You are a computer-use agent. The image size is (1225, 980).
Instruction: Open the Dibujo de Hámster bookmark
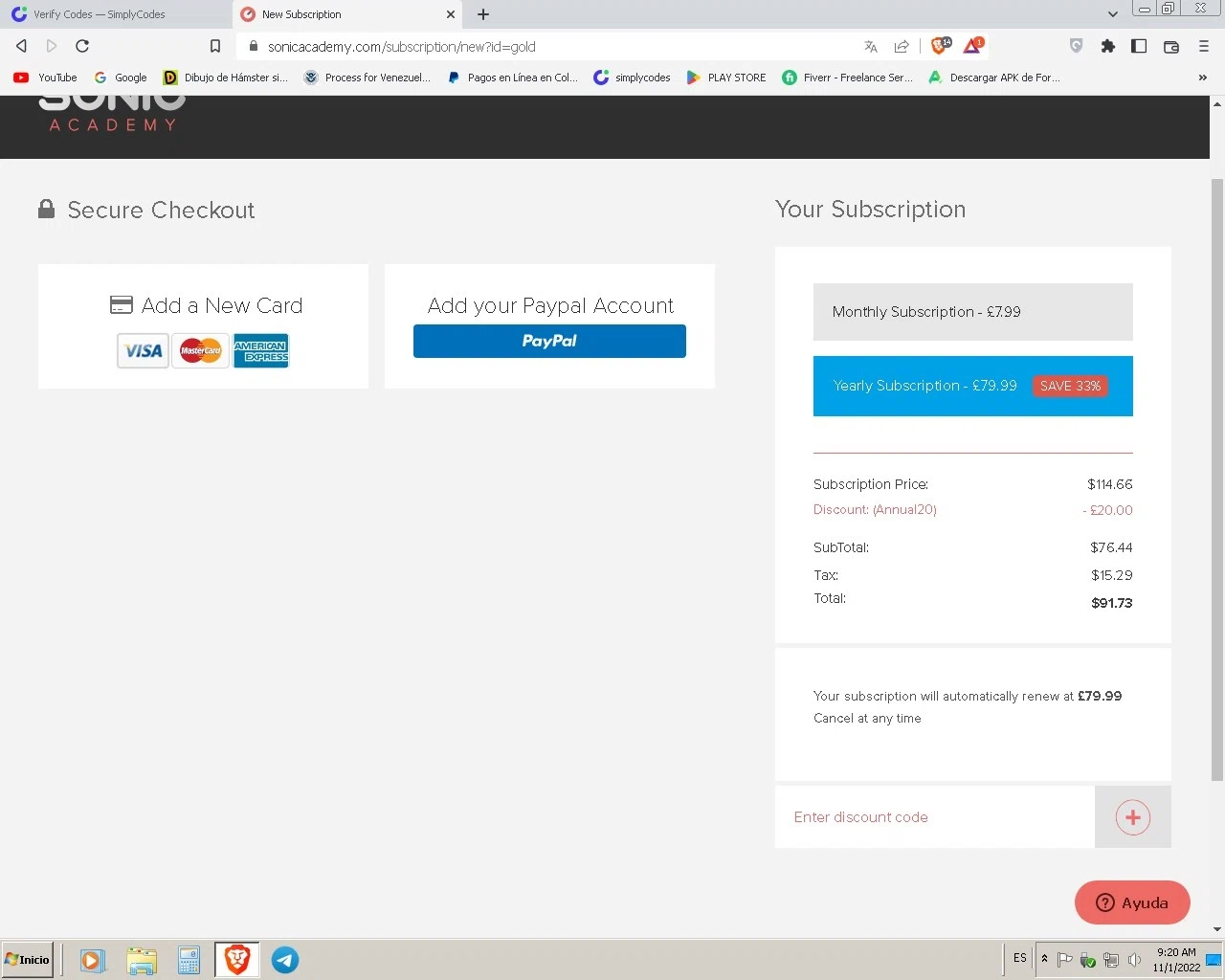coord(226,78)
